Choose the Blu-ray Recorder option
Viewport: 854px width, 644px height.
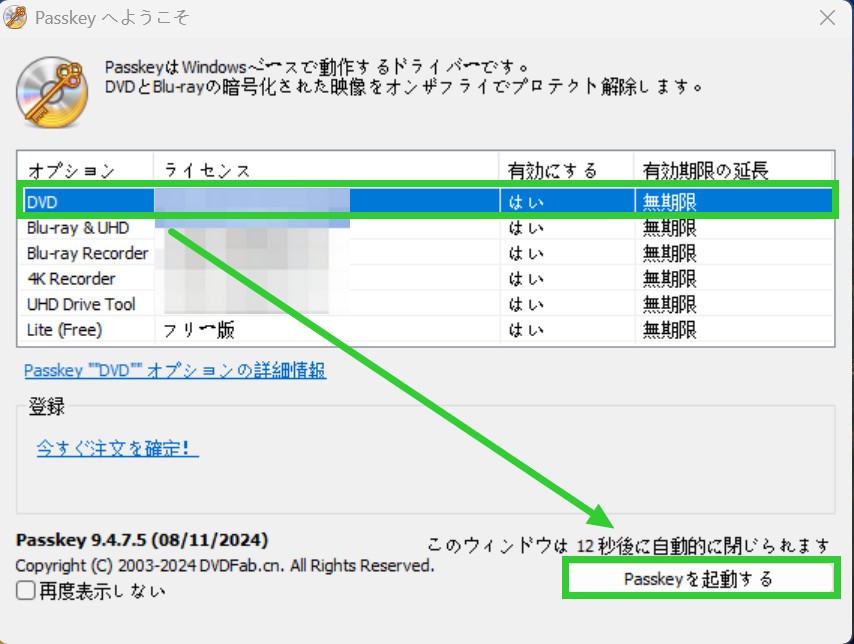(87, 253)
